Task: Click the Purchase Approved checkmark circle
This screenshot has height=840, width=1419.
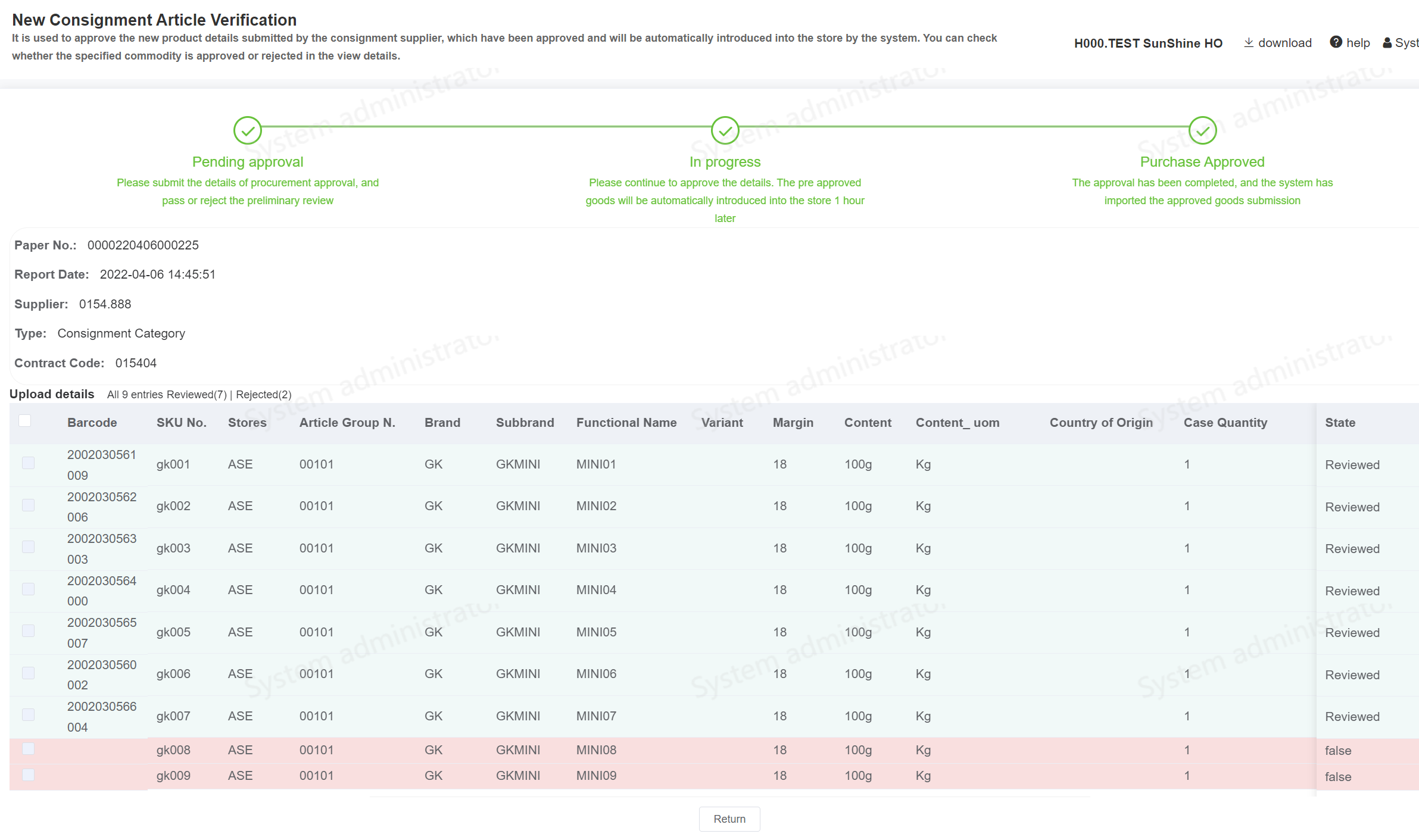Action: point(1202,130)
